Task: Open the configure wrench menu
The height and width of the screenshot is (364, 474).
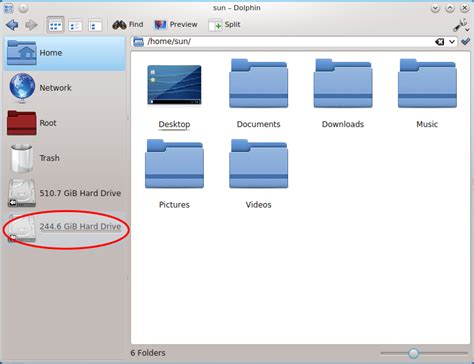Action: tap(461, 25)
